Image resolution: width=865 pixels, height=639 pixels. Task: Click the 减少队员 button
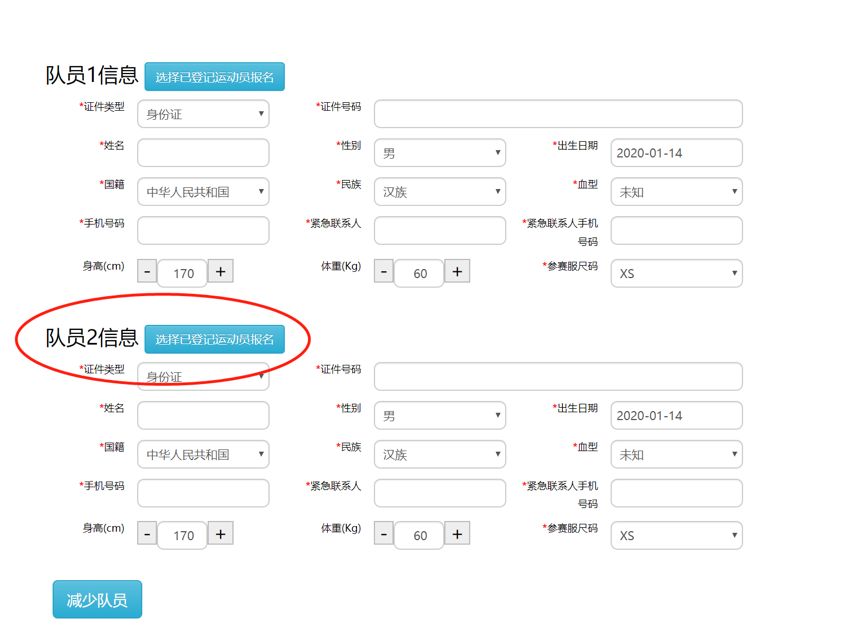tap(97, 599)
